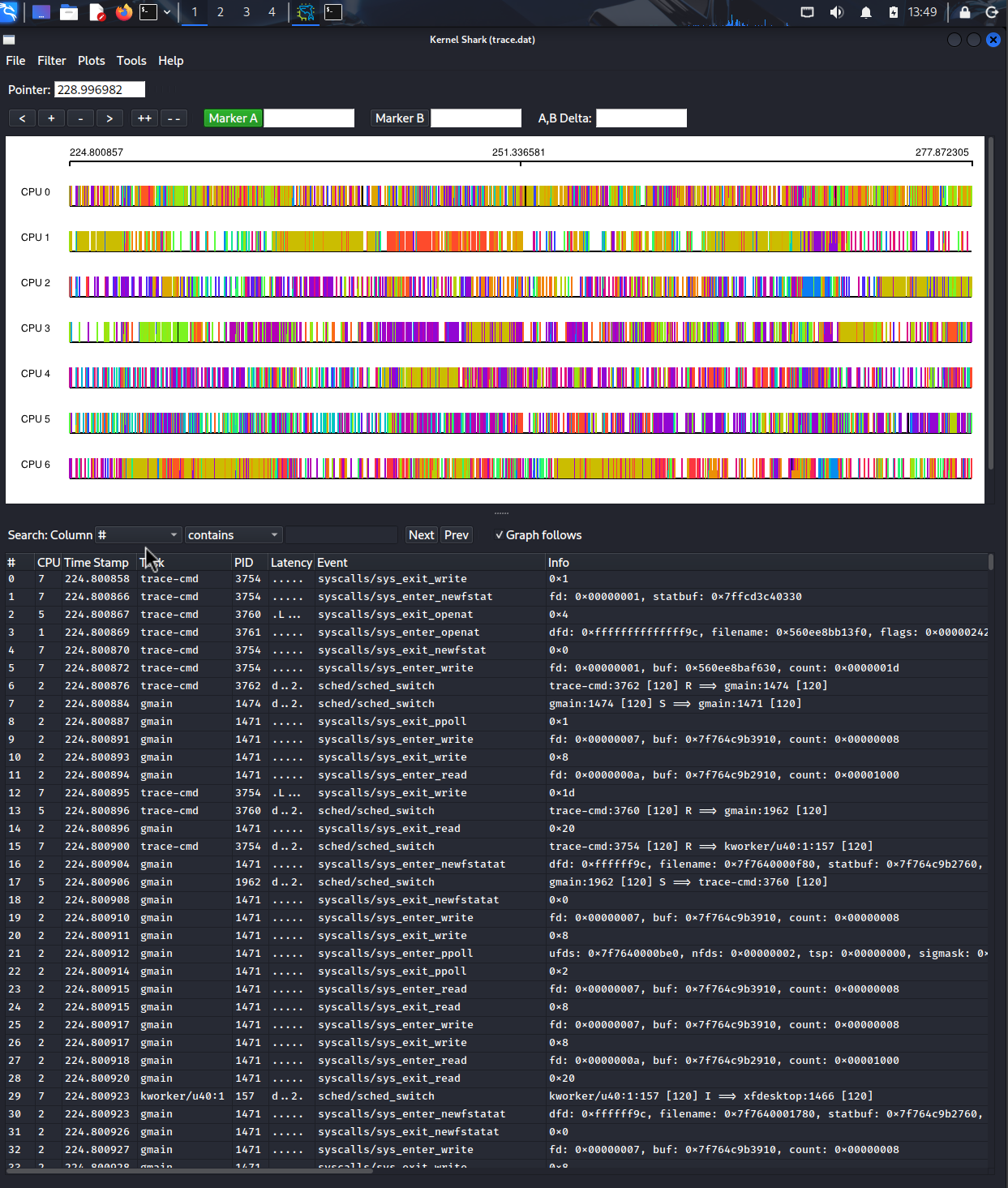
Task: Click the Marker B value field
Action: click(476, 118)
